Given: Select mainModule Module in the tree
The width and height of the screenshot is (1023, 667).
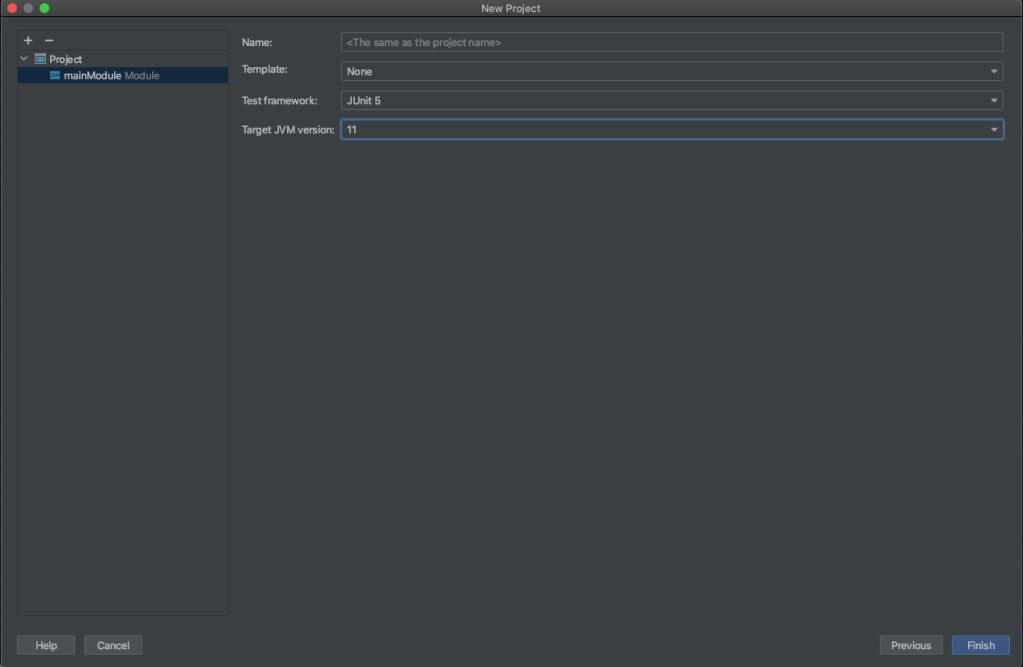Looking at the screenshot, I should (x=110, y=76).
